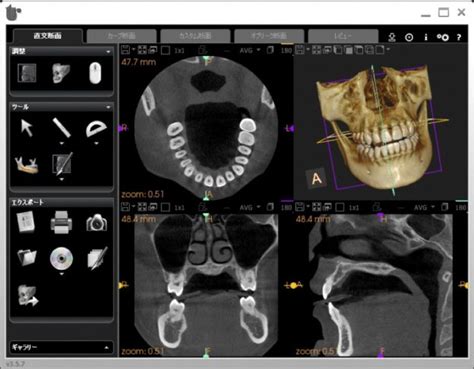Click copy icon in axial view toolbar
Screen dimensions: 474x369
click(270, 50)
